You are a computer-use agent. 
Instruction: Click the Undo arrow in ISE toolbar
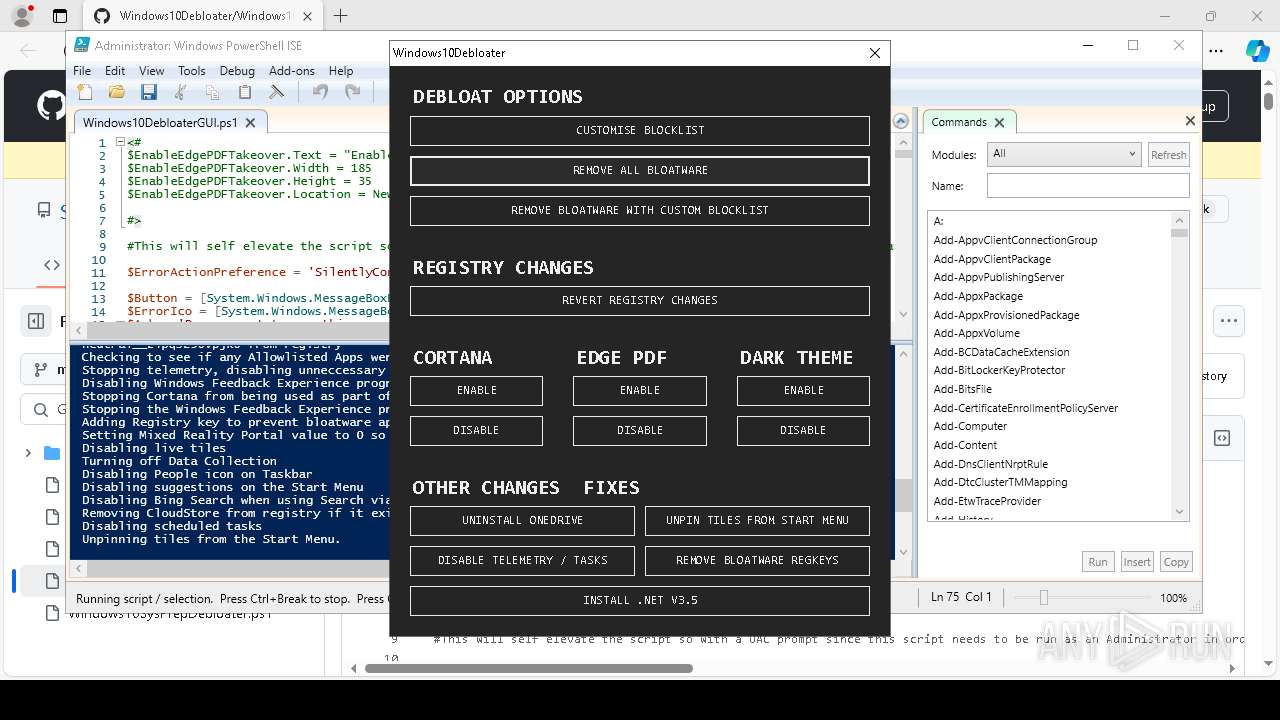[320, 92]
